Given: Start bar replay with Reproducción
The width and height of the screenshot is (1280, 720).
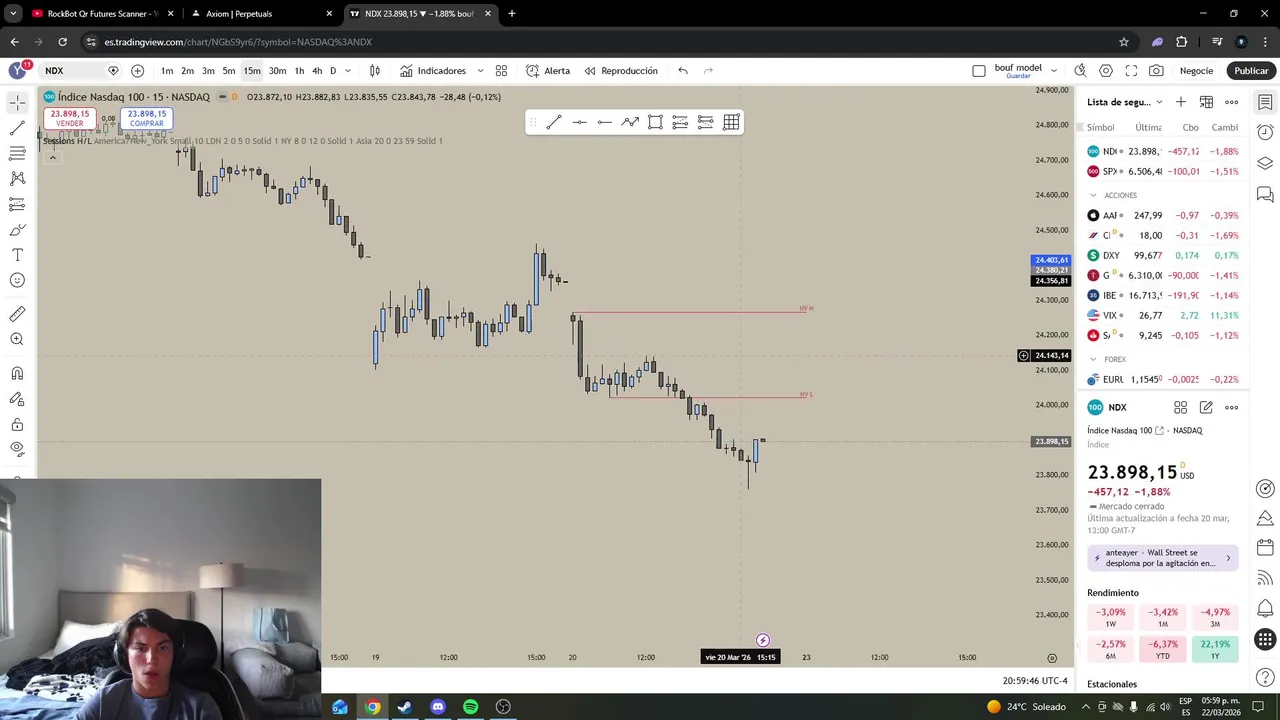Looking at the screenshot, I should click(621, 71).
